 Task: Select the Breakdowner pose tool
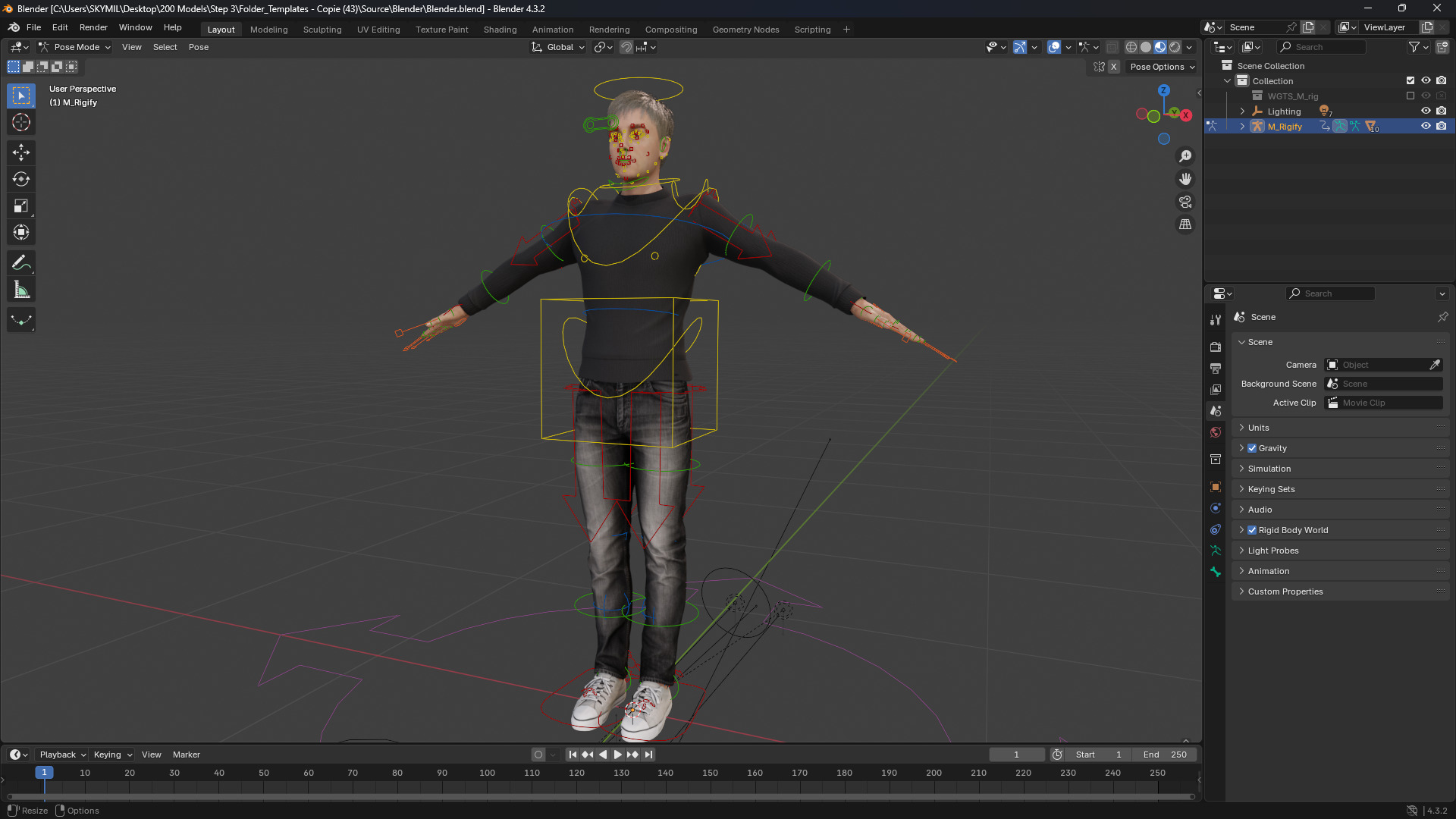[x=21, y=320]
